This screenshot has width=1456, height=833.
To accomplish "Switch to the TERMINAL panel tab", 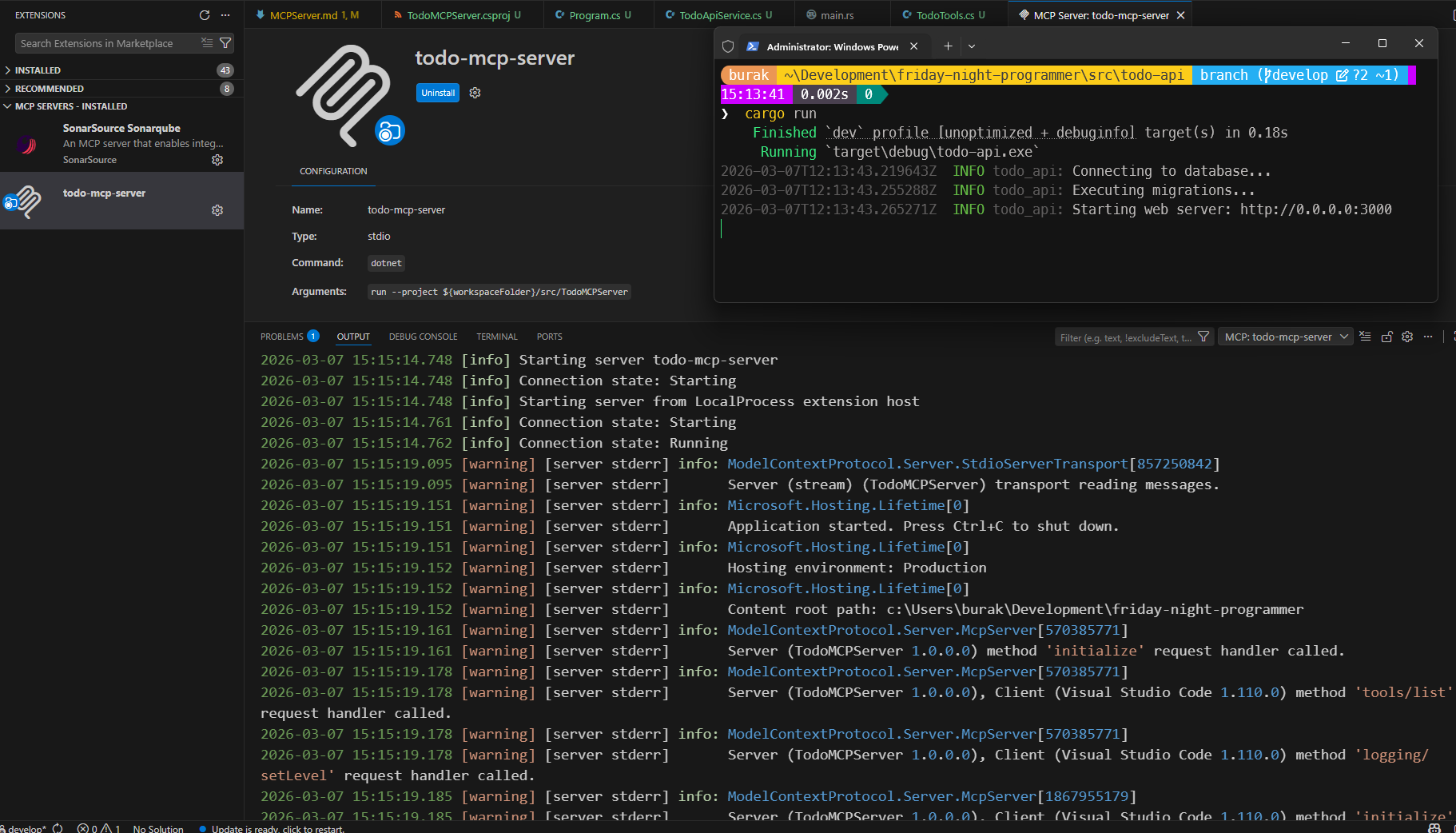I will [x=496, y=337].
